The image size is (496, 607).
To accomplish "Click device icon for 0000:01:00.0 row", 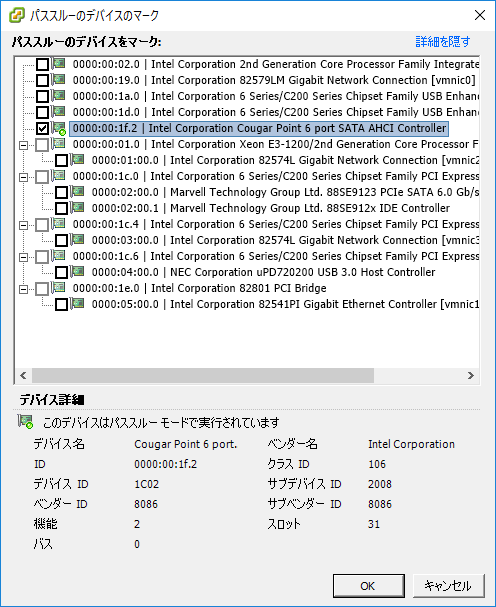I will click(78, 159).
